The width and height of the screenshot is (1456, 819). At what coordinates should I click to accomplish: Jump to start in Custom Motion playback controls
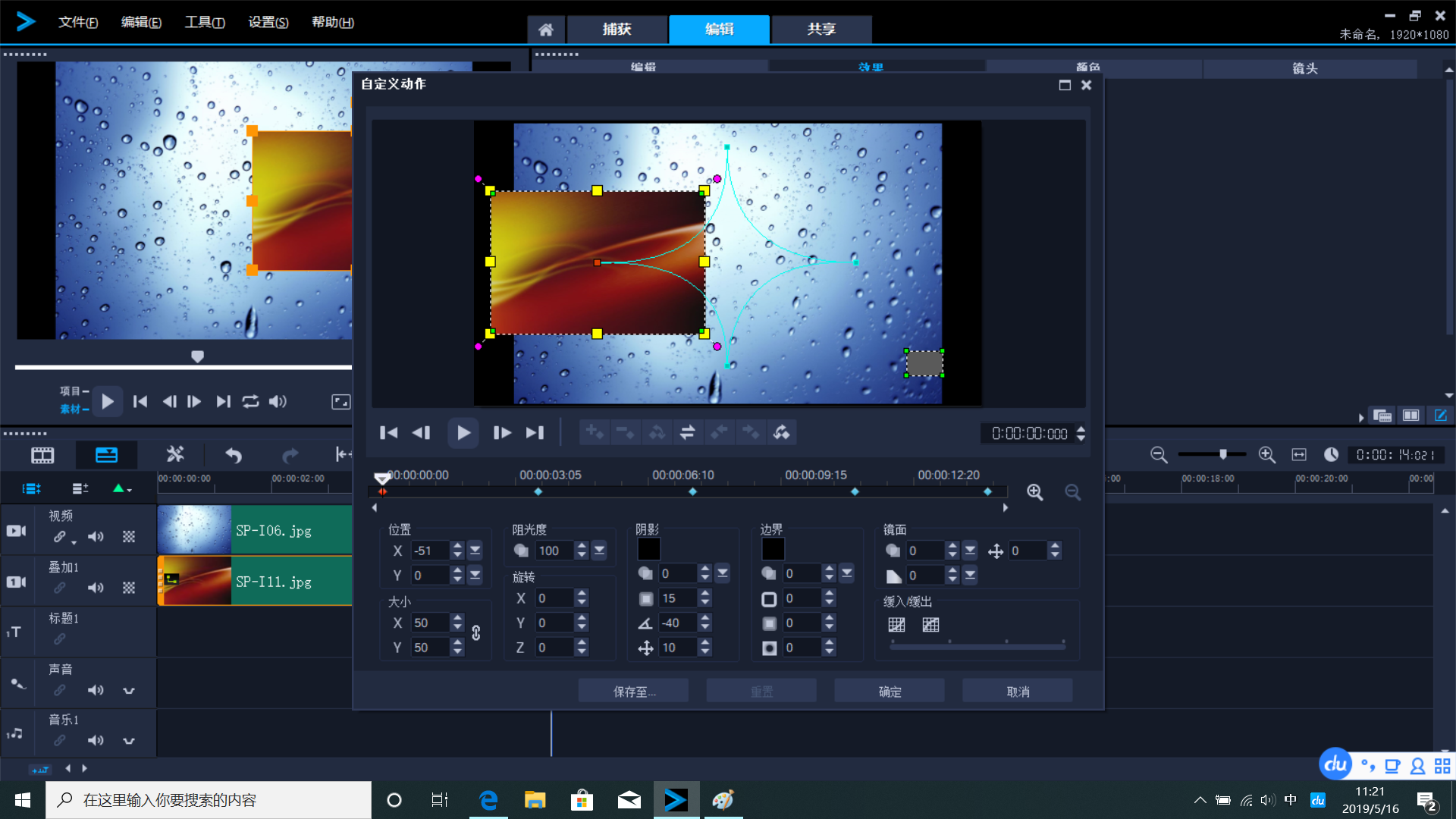click(x=388, y=433)
